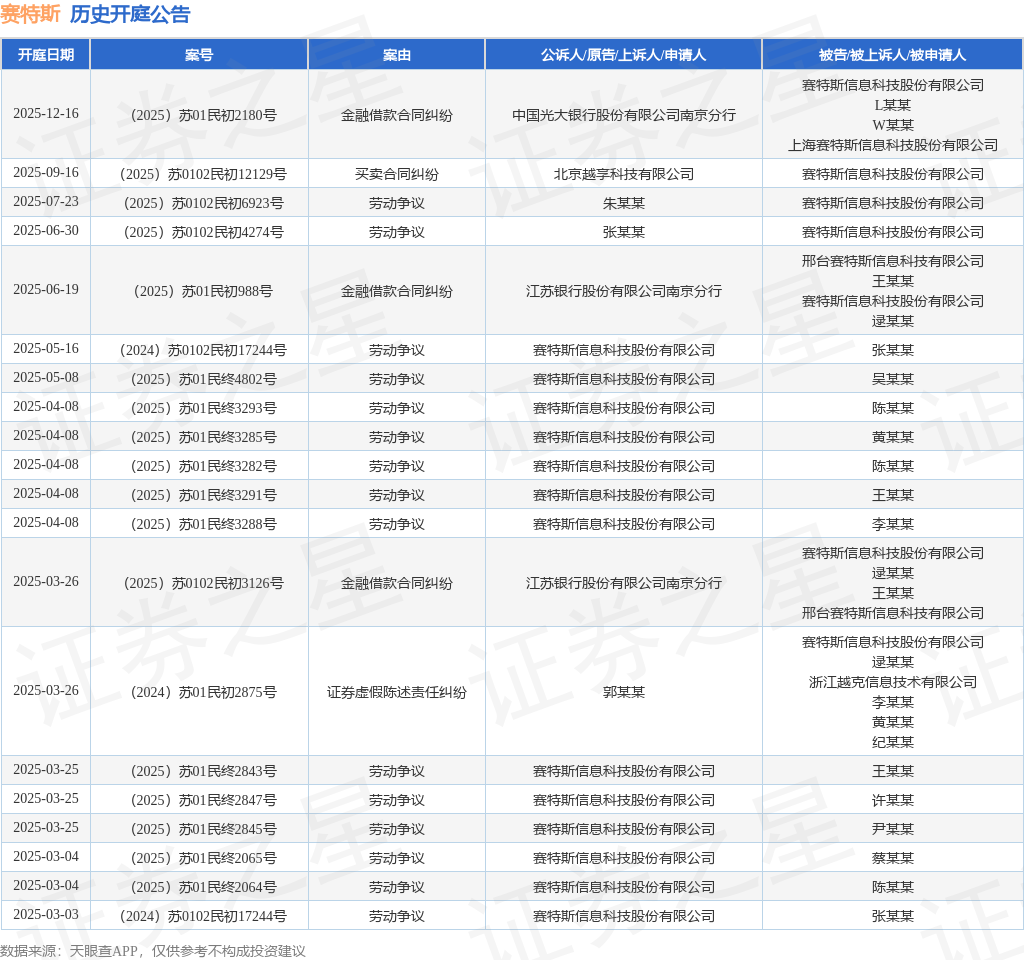This screenshot has width=1024, height=960.
Task: Click defendant 许某某
Action: pyautogui.click(x=893, y=800)
